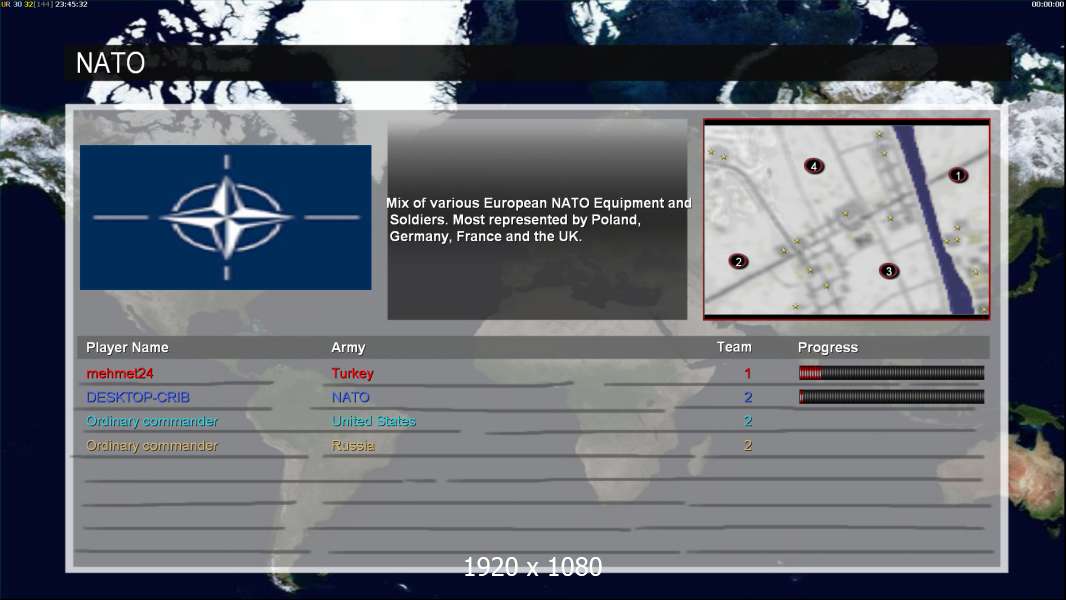Viewport: 1066px width, 600px height.
Task: Click the NATO faction description text
Action: pos(538,219)
